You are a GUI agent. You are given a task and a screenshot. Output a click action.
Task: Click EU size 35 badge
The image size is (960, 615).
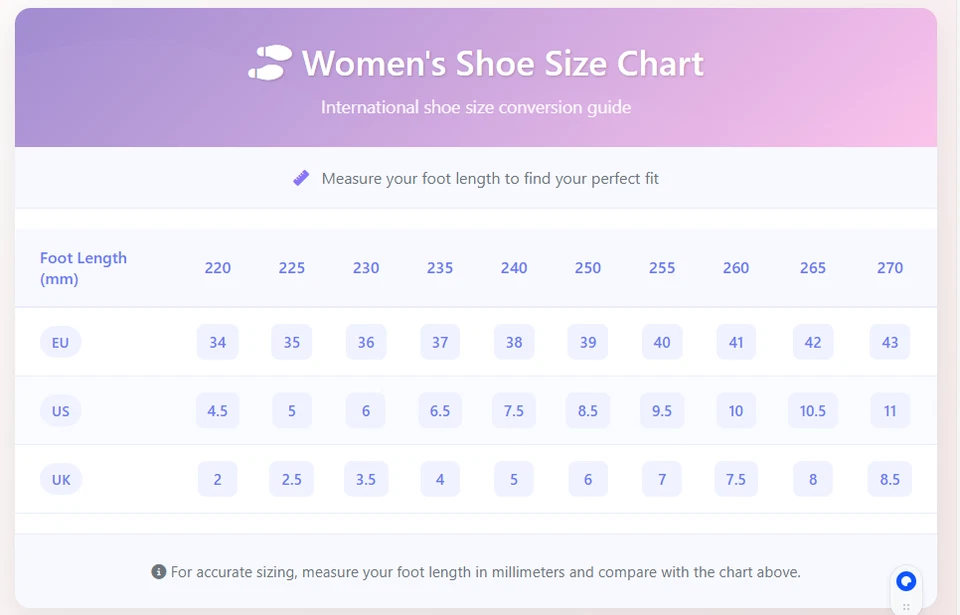(x=292, y=342)
